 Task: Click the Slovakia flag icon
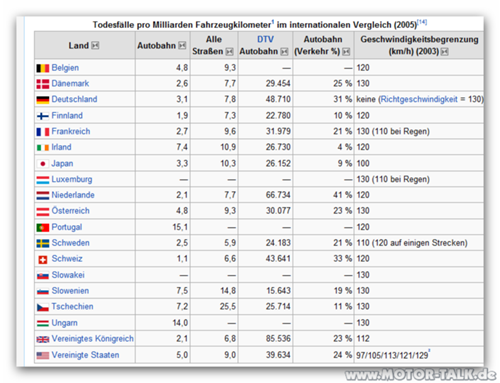[43, 276]
